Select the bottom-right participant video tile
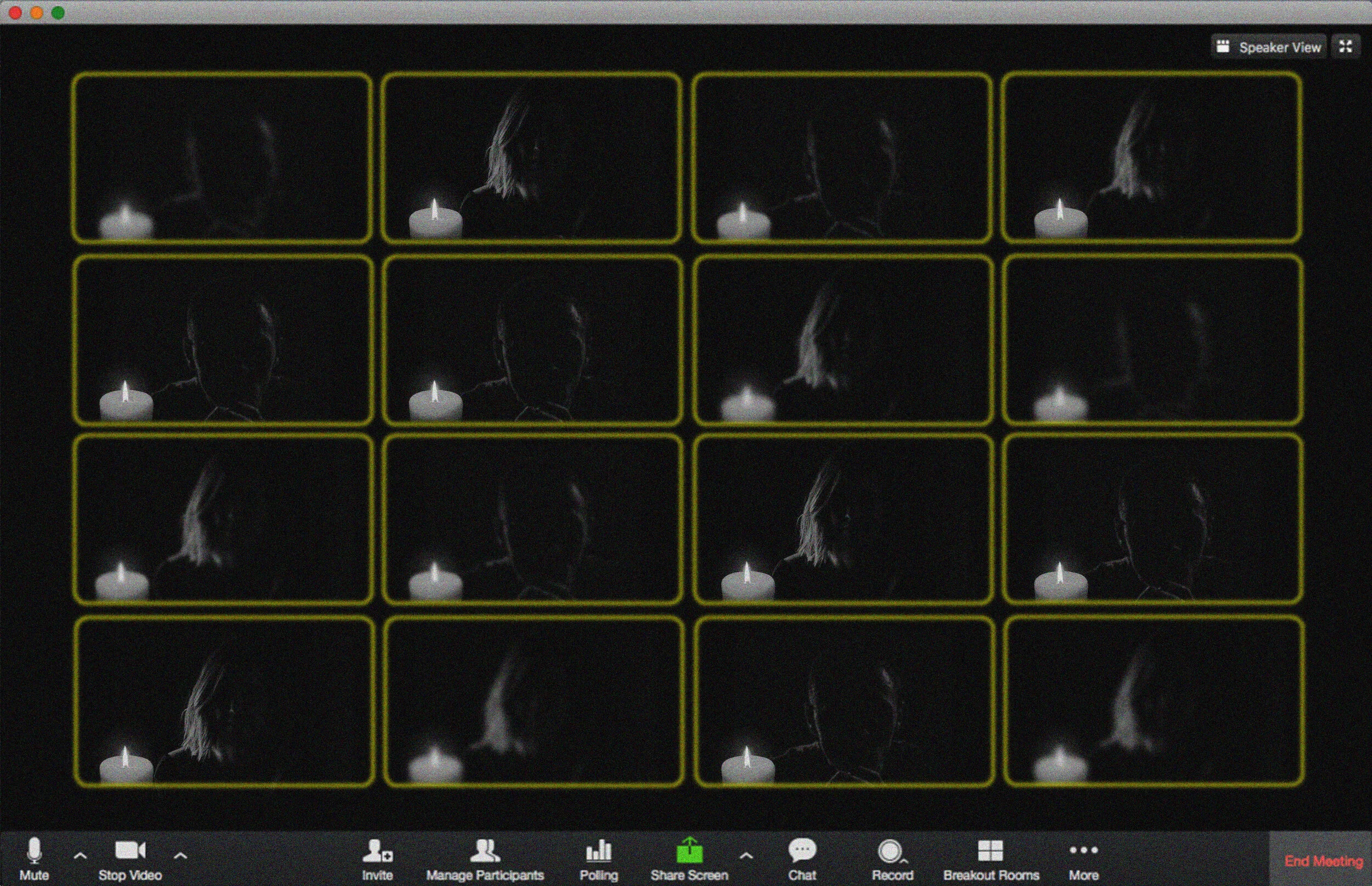This screenshot has width=1372, height=886. (1153, 701)
